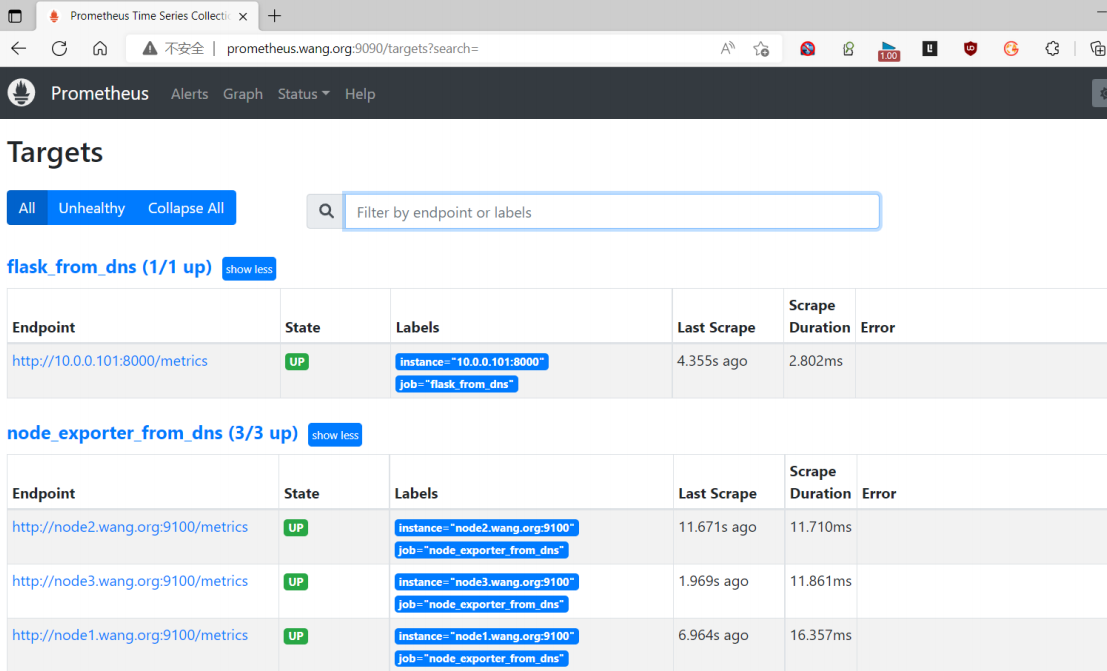Image resolution: width=1107 pixels, height=671 pixels.
Task: Click the red shield uBlock extension icon
Action: click(x=971, y=49)
